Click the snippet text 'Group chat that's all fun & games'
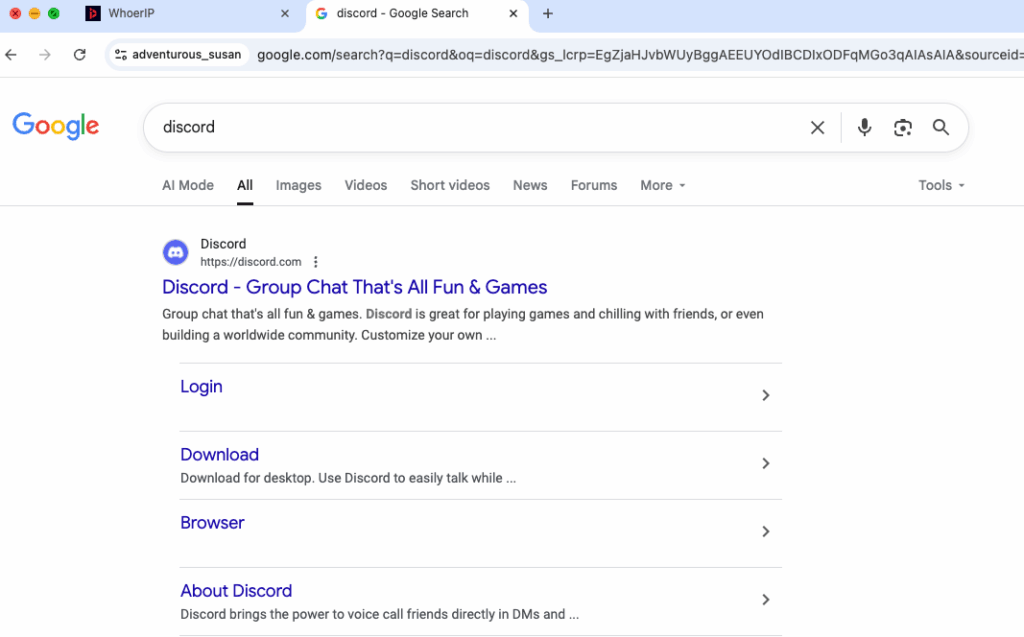 (x=261, y=314)
